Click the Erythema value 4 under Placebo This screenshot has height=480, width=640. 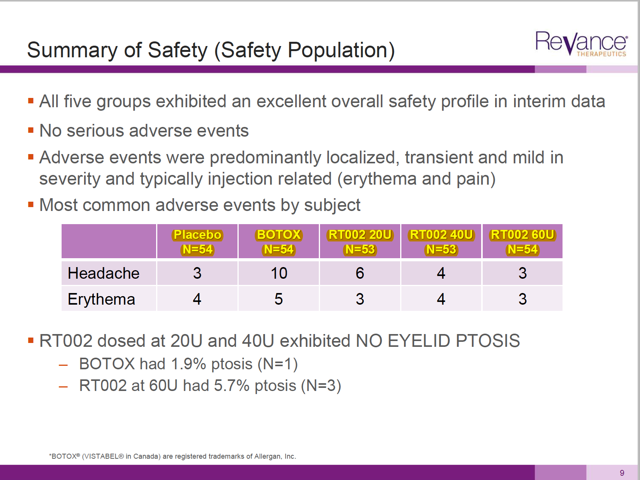pyautogui.click(x=197, y=299)
